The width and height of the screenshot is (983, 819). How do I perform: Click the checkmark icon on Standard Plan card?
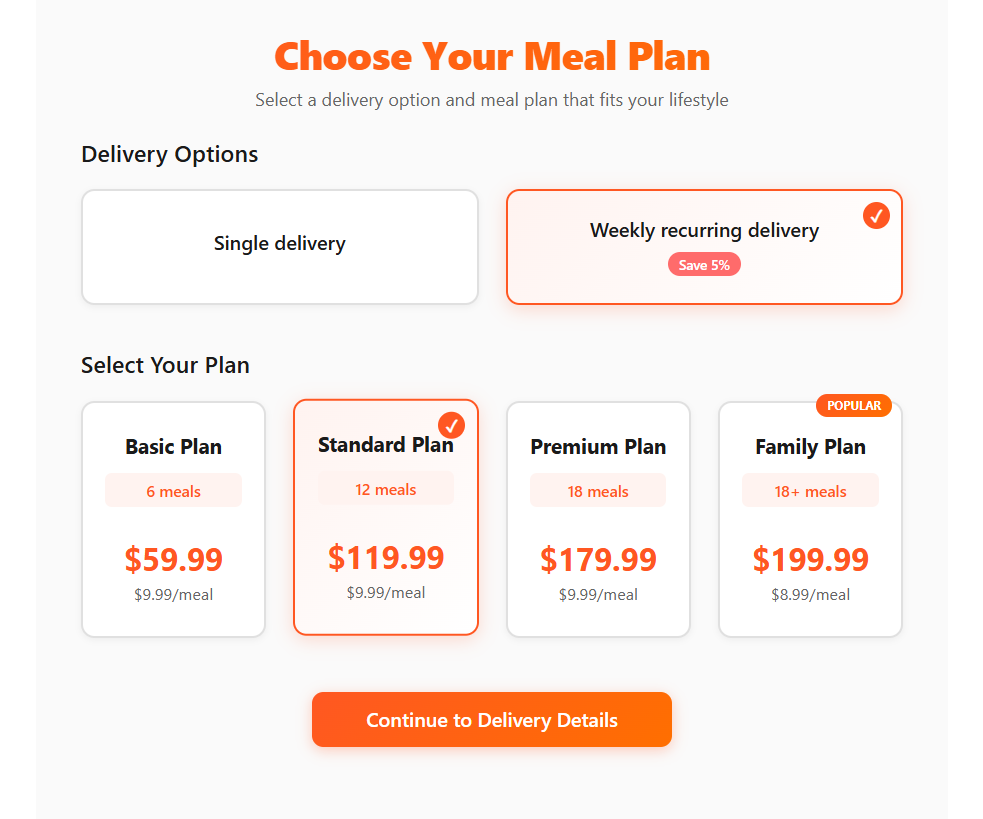(451, 425)
